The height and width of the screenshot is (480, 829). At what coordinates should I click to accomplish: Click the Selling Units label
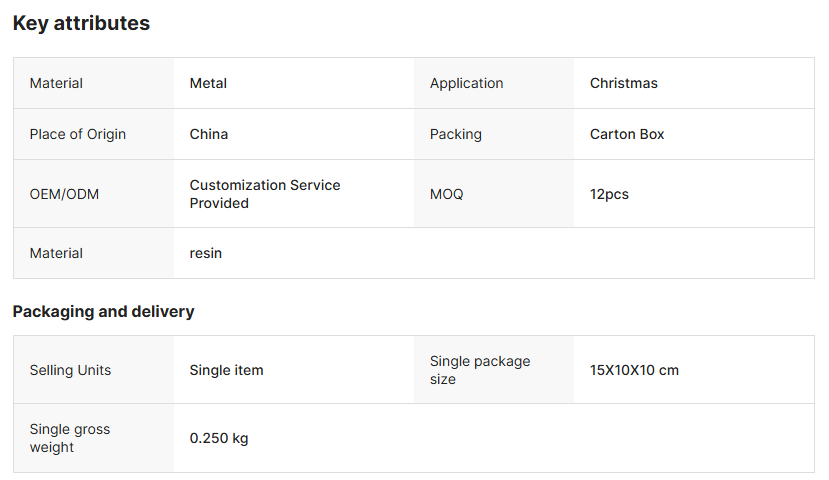point(70,370)
